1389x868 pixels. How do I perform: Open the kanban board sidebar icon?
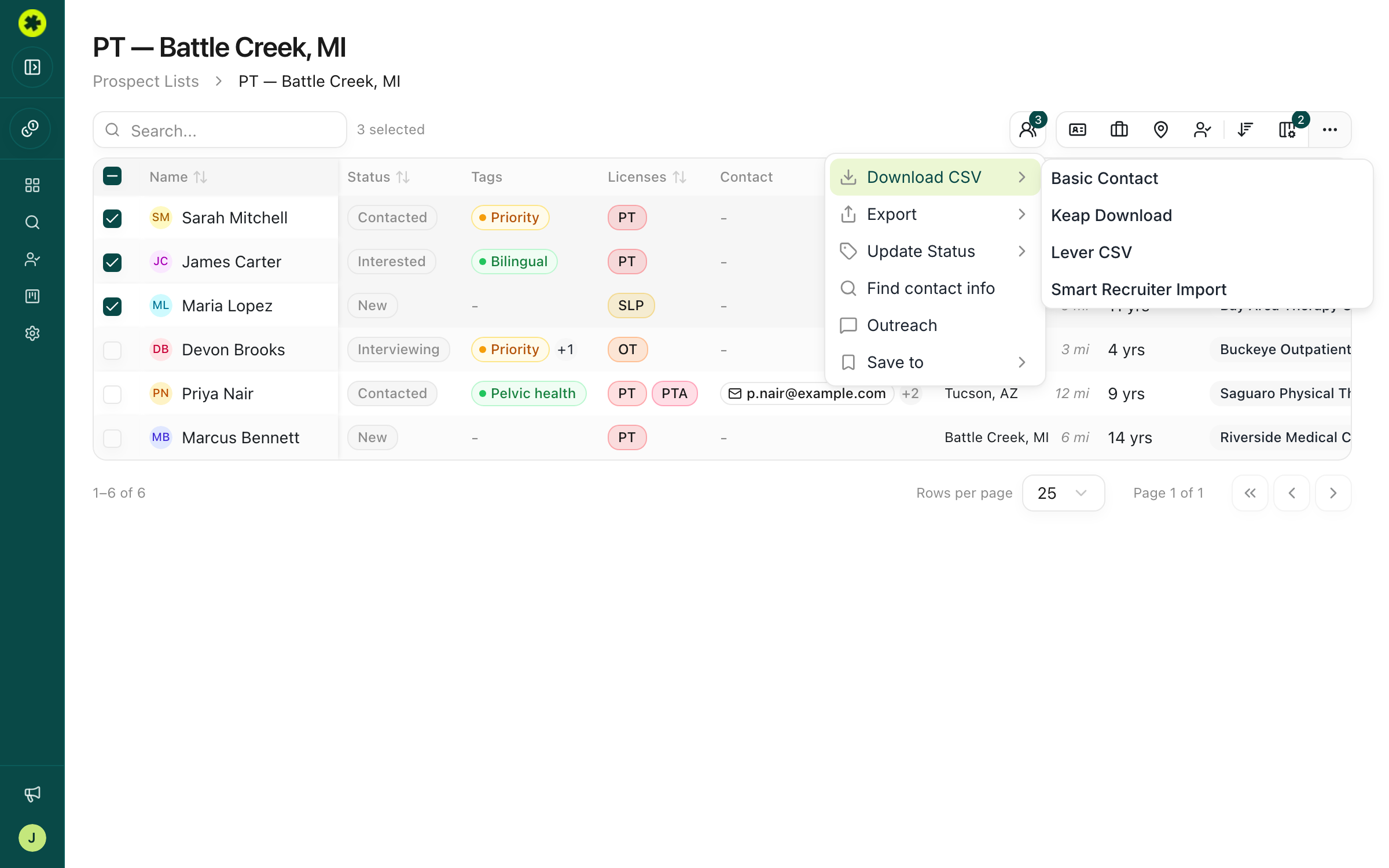coord(32,296)
